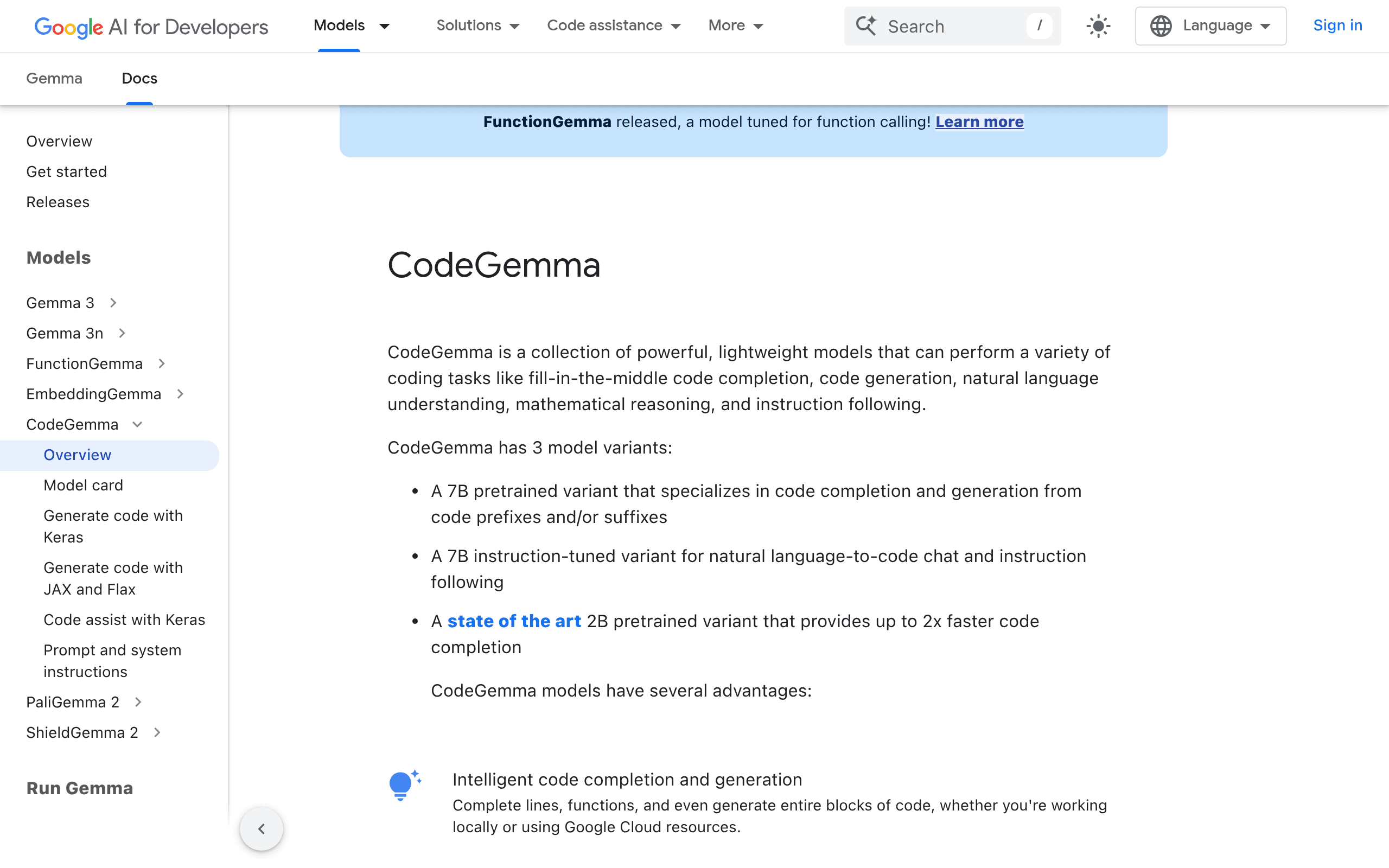Click the slash shortcut key badge in search
This screenshot has width=1389, height=868.
coord(1040,26)
